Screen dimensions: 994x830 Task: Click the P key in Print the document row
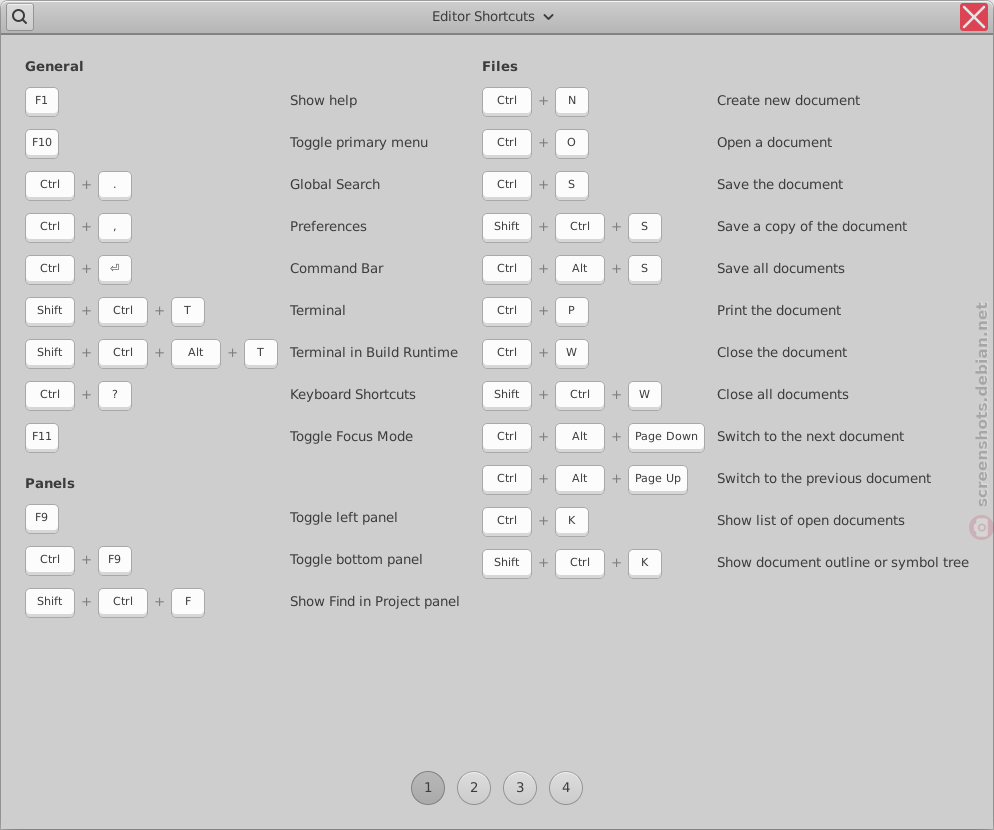[x=572, y=311]
